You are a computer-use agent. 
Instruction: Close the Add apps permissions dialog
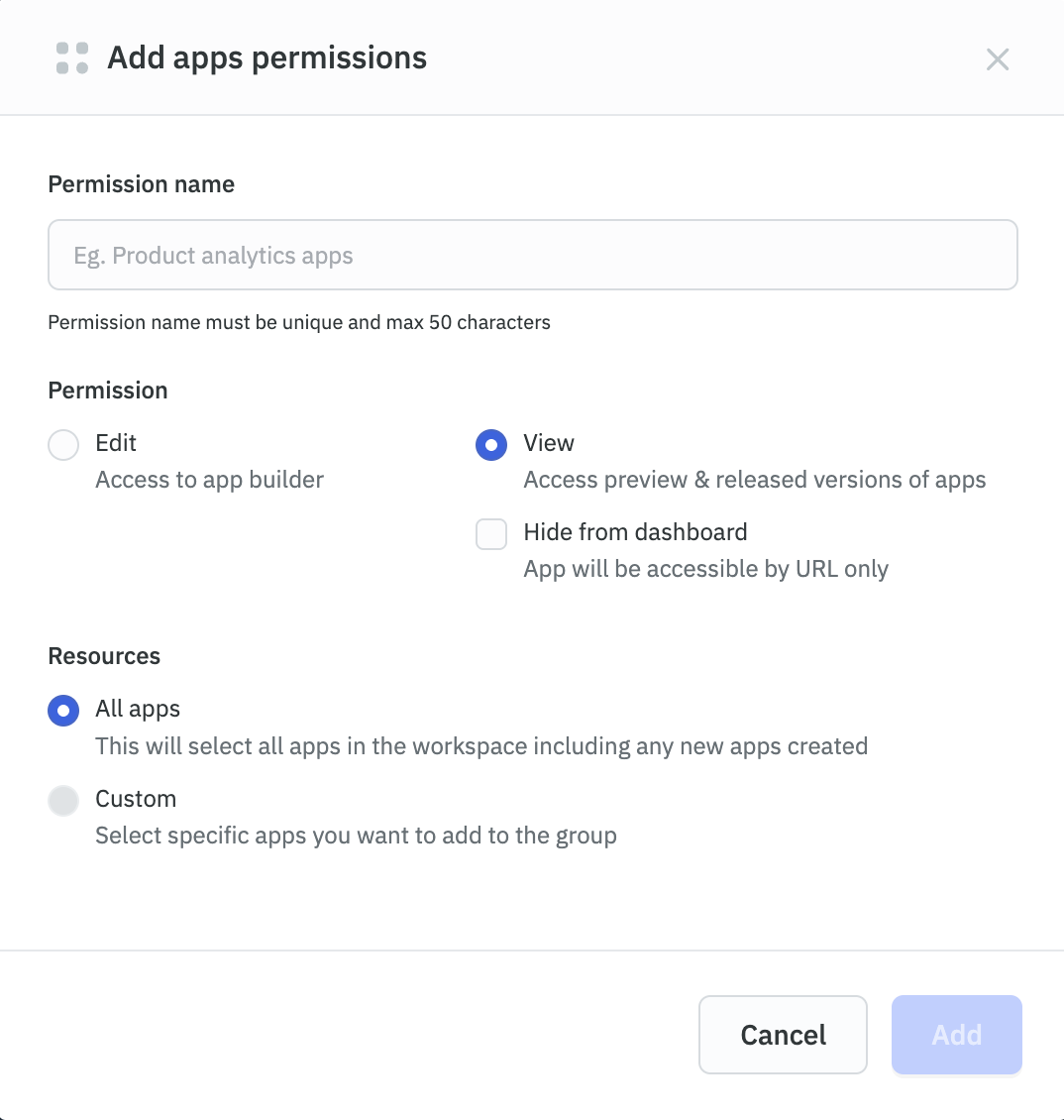[997, 59]
